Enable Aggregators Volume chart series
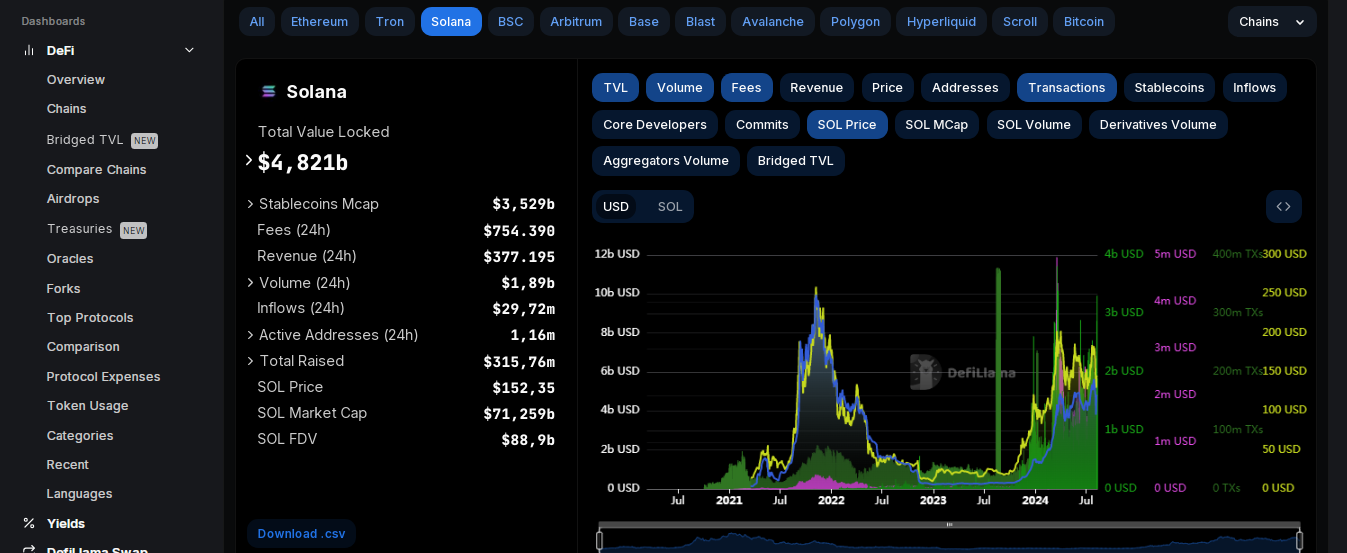1347x553 pixels. click(x=666, y=161)
